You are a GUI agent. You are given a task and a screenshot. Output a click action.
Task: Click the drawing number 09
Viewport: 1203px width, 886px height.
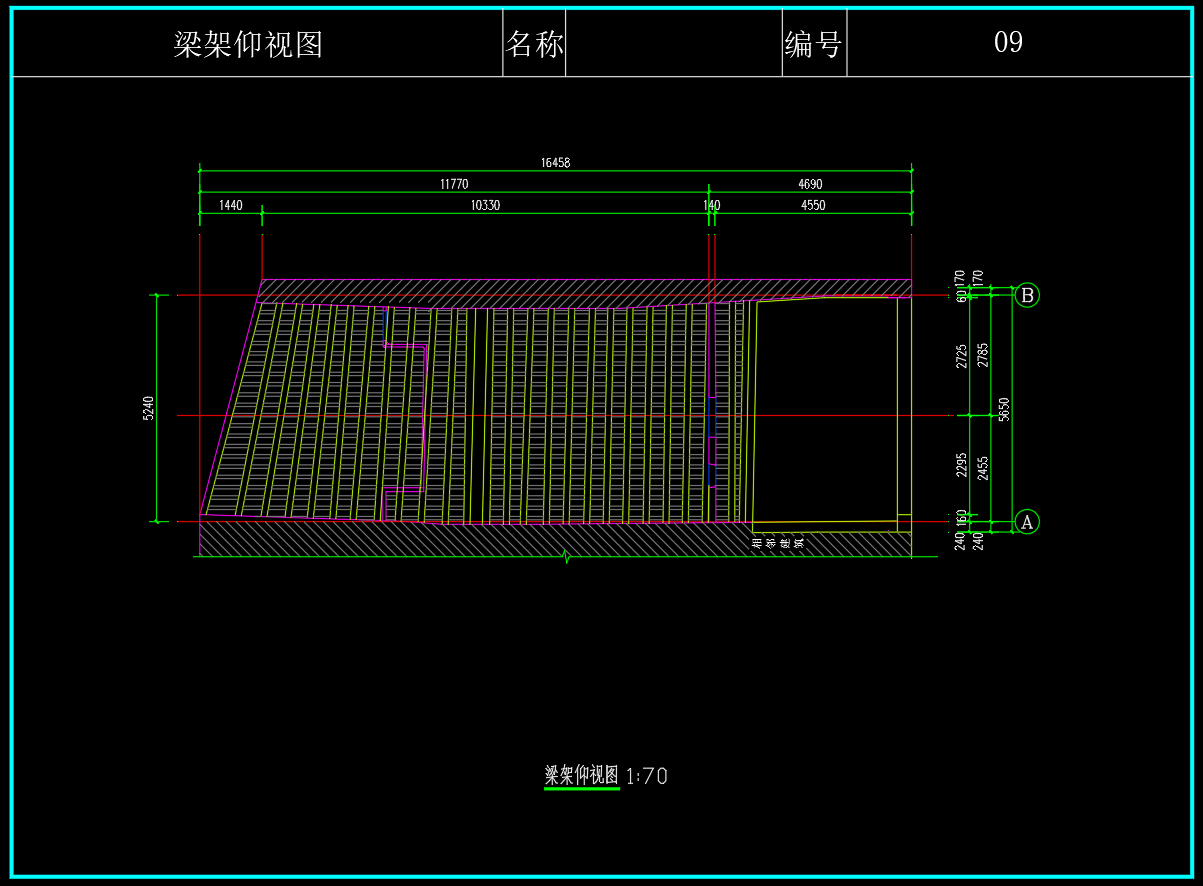coord(1008,42)
